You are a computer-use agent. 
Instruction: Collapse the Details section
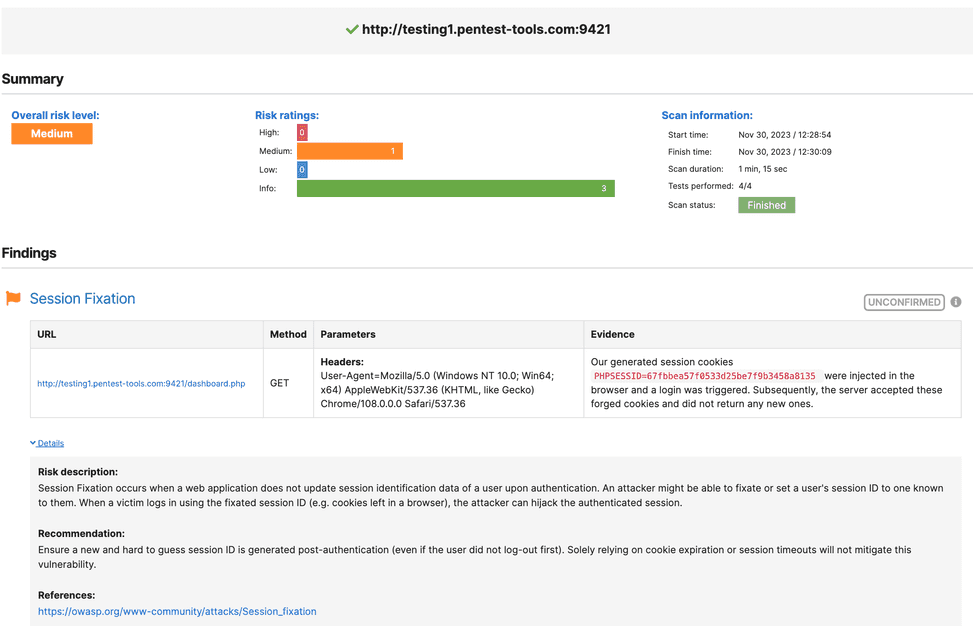(x=47, y=443)
